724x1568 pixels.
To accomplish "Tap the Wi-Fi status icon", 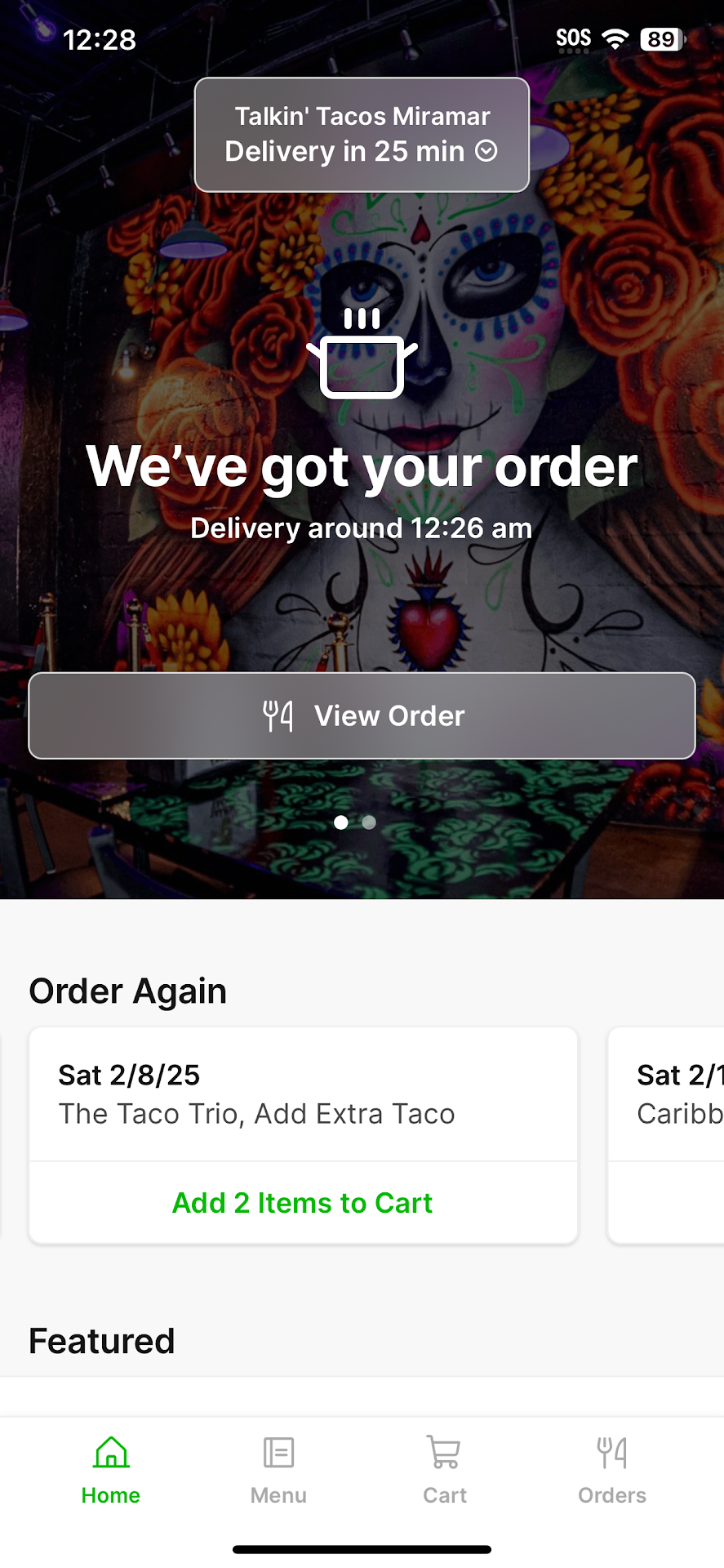I will [615, 38].
